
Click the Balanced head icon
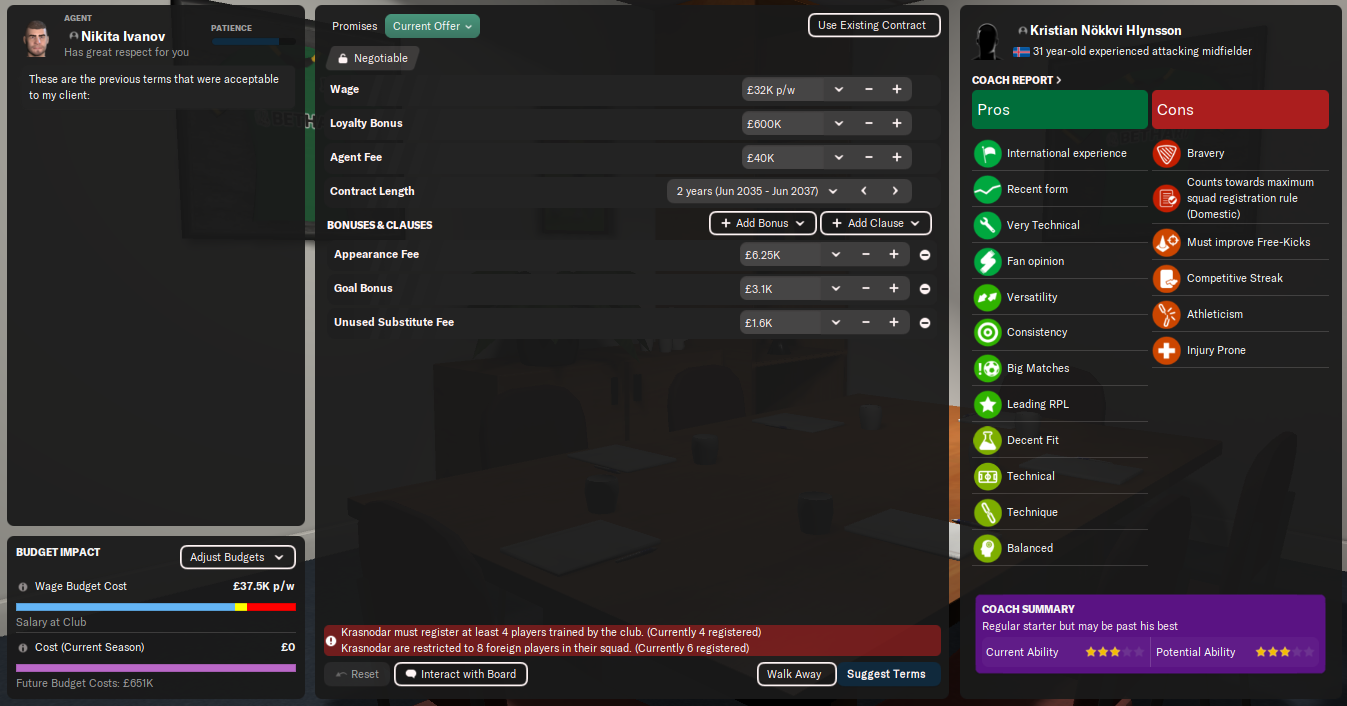point(988,548)
